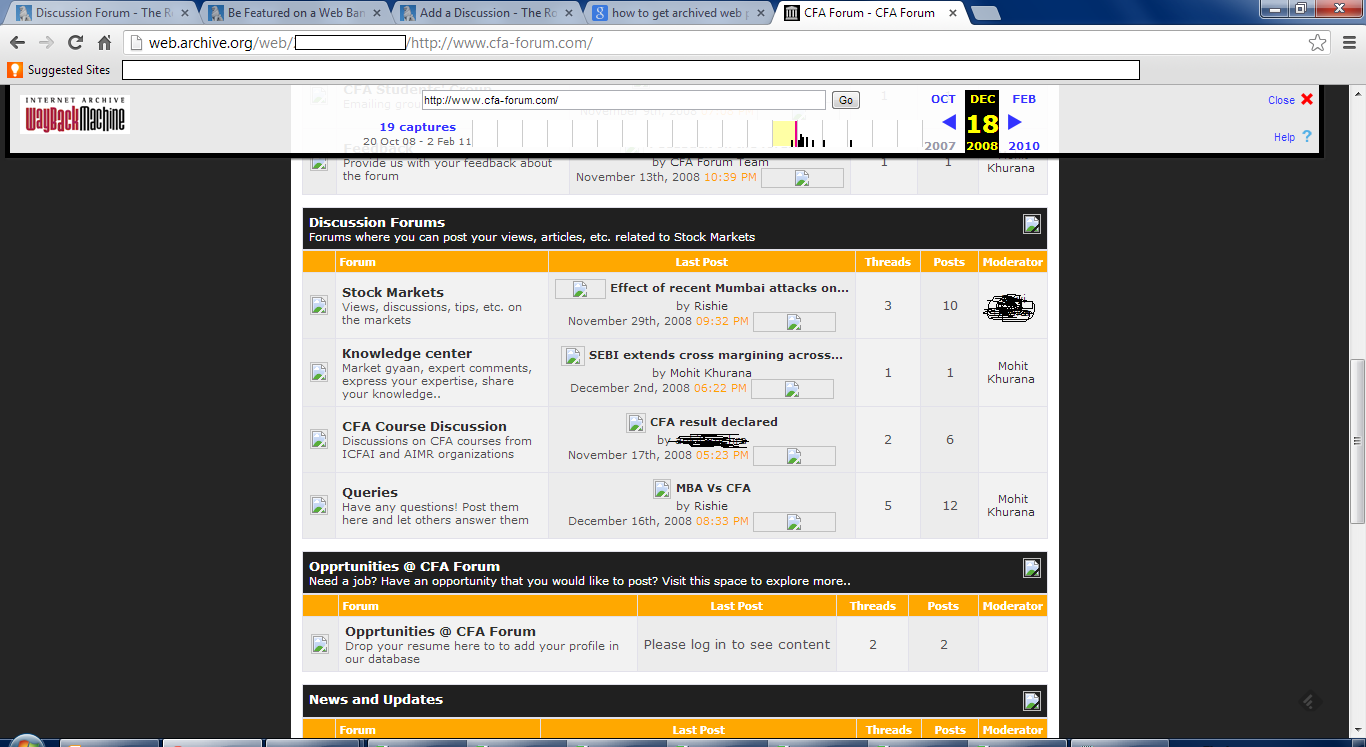Jump to next capture with right arrow

1014,122
